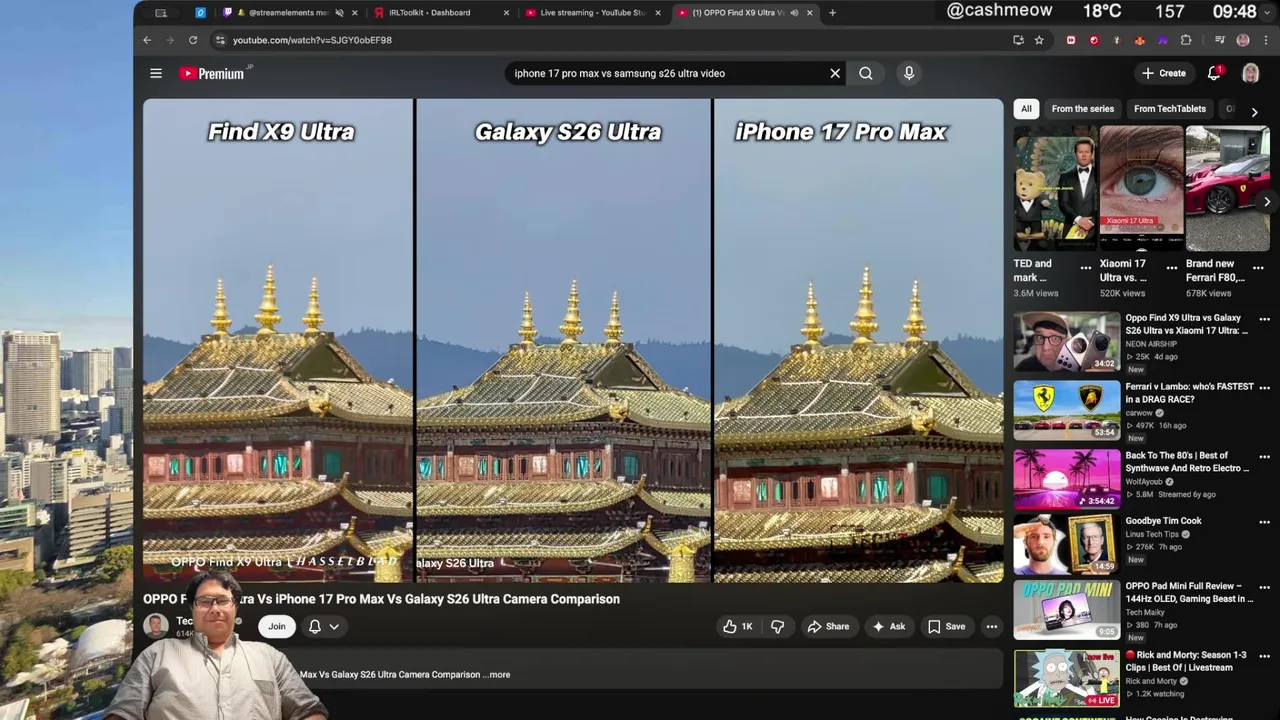Click Linus Tech Tips channel name
Image resolution: width=1280 pixels, height=720 pixels.
tap(1153, 534)
